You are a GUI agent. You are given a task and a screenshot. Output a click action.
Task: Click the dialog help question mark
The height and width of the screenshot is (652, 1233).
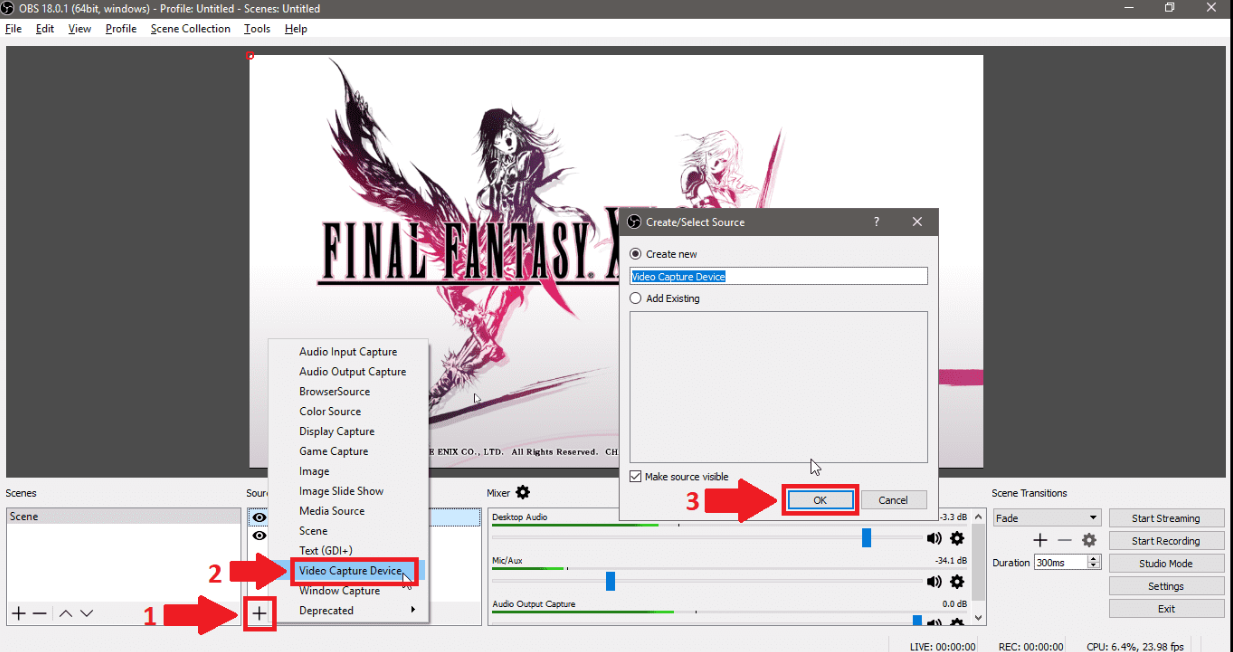tap(877, 222)
